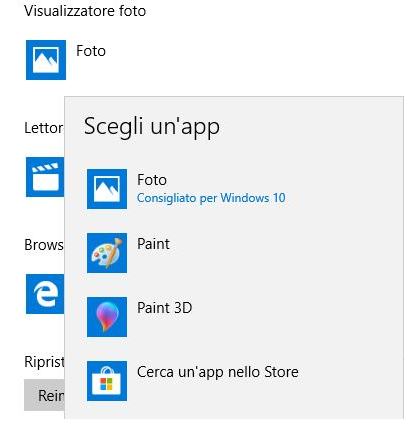Viewport: 409px width, 425px height.
Task: Click the Scegli un'app title
Action: (x=152, y=127)
